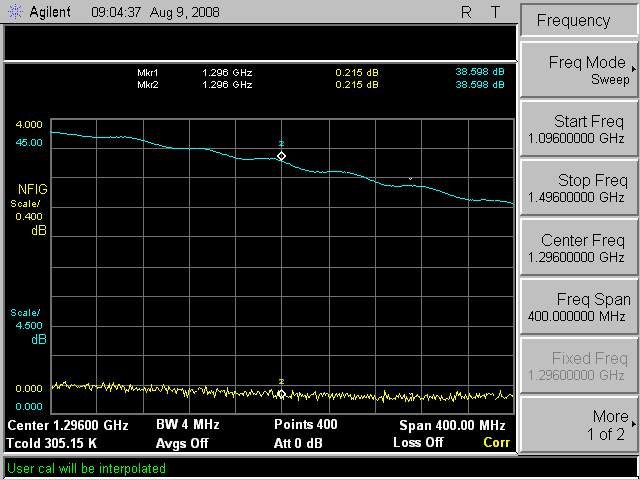The height and width of the screenshot is (480, 640).
Task: Select the Start Freq softkey
Action: [579, 129]
